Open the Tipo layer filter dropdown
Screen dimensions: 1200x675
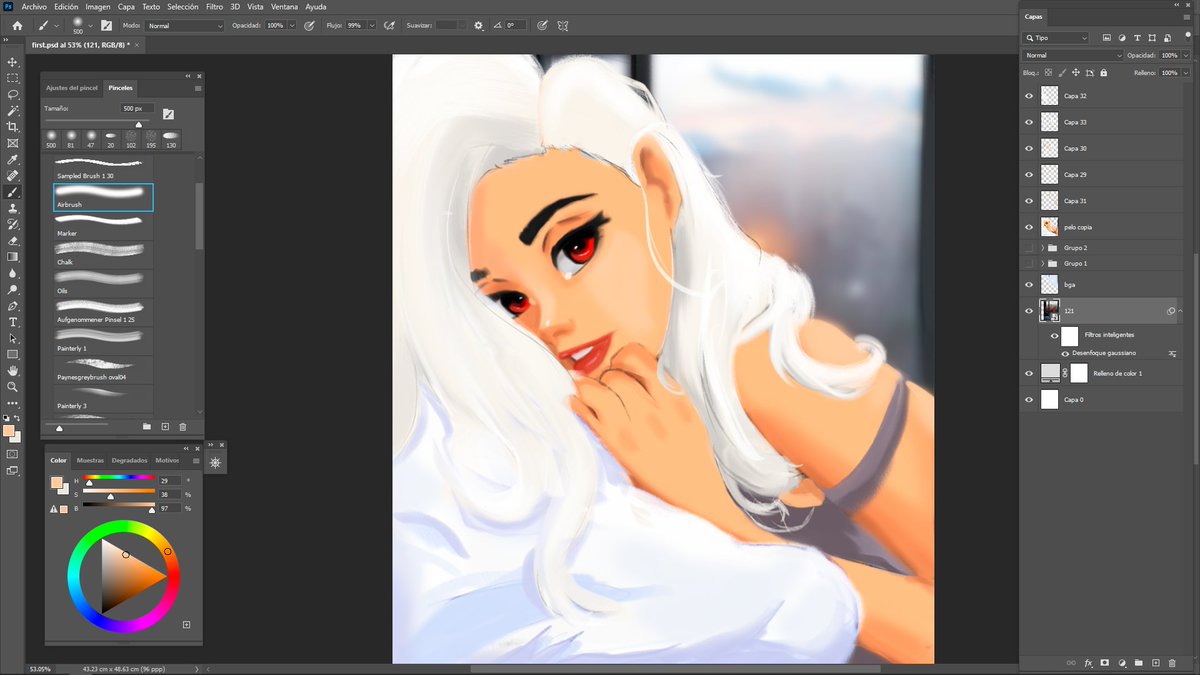click(x=1056, y=38)
